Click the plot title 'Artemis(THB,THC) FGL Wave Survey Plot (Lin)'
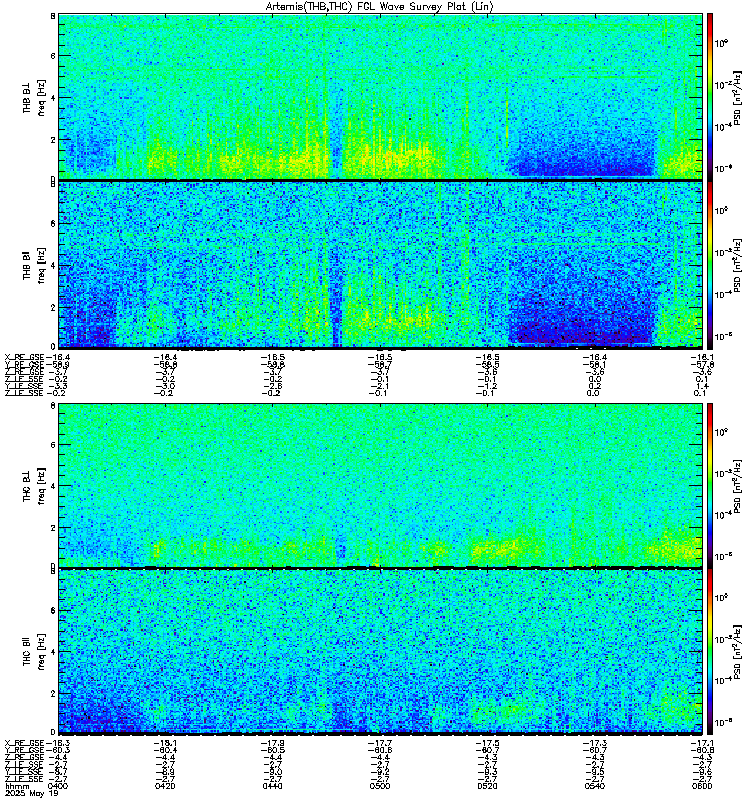Image resolution: width=750 pixels, height=800 pixels. tap(379, 7)
